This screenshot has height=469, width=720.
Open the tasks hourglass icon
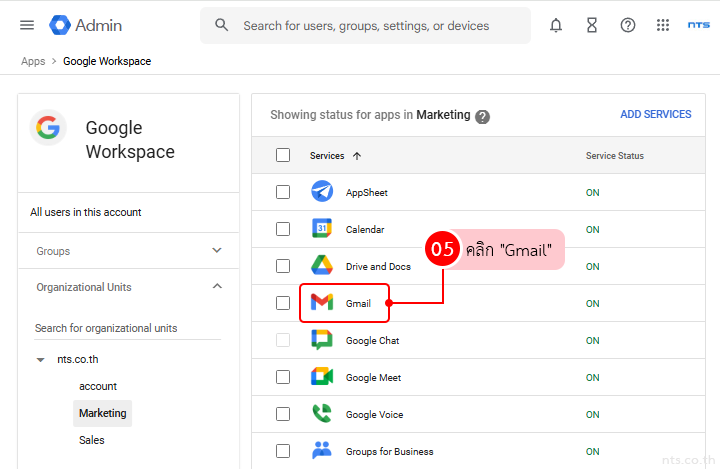coord(592,25)
